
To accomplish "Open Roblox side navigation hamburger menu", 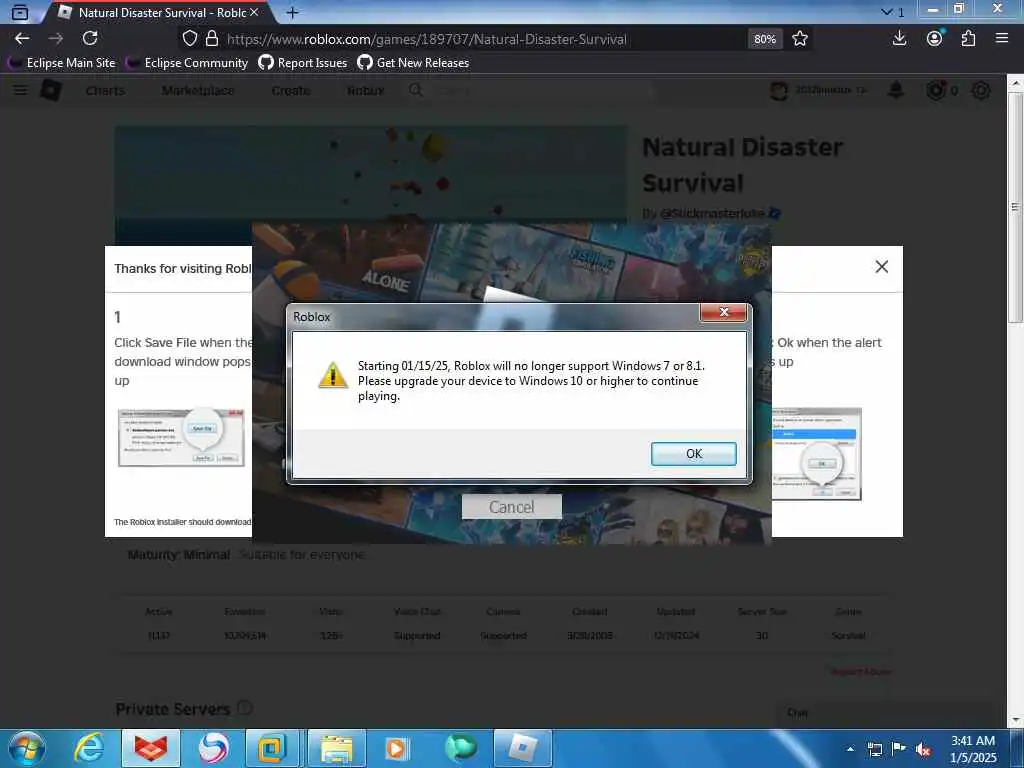I will coord(21,90).
